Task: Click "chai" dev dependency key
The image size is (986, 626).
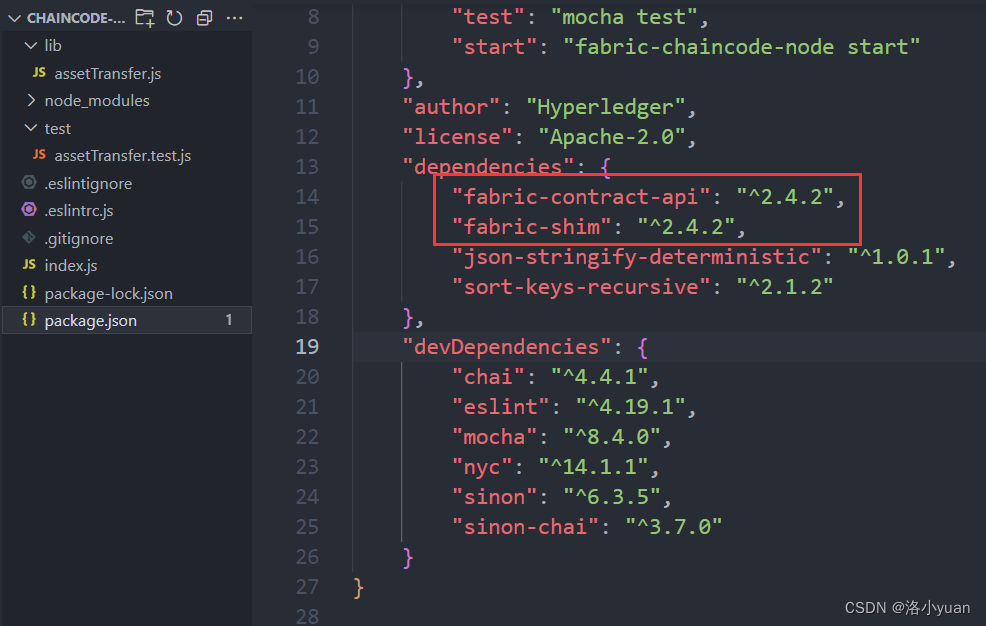Action: [489, 377]
